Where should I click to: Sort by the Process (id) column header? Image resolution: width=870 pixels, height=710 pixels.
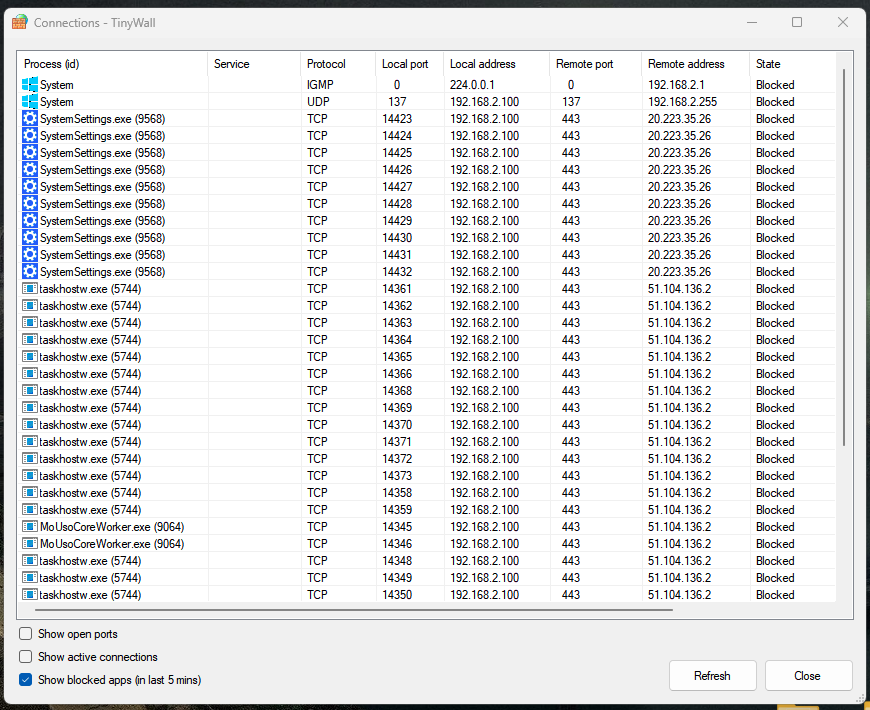click(x=113, y=64)
